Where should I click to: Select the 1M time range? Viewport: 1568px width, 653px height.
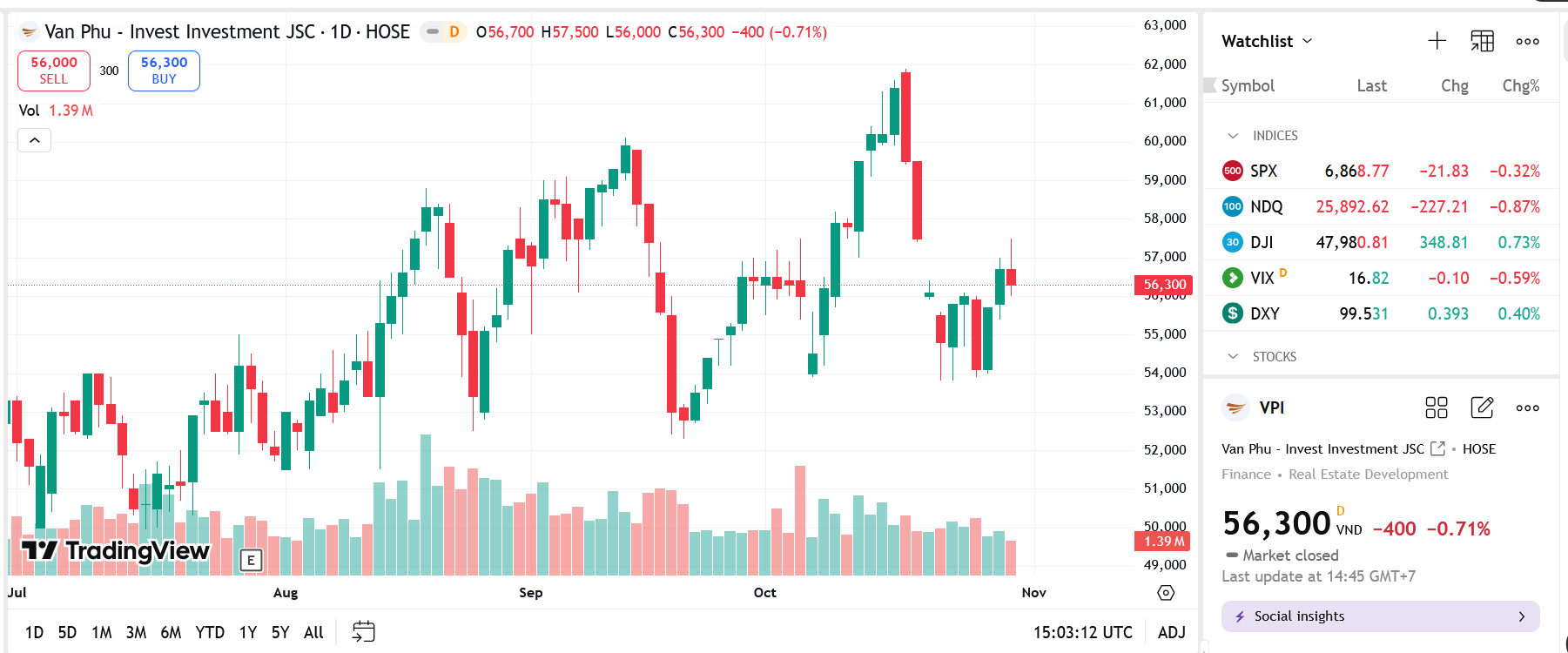point(102,632)
